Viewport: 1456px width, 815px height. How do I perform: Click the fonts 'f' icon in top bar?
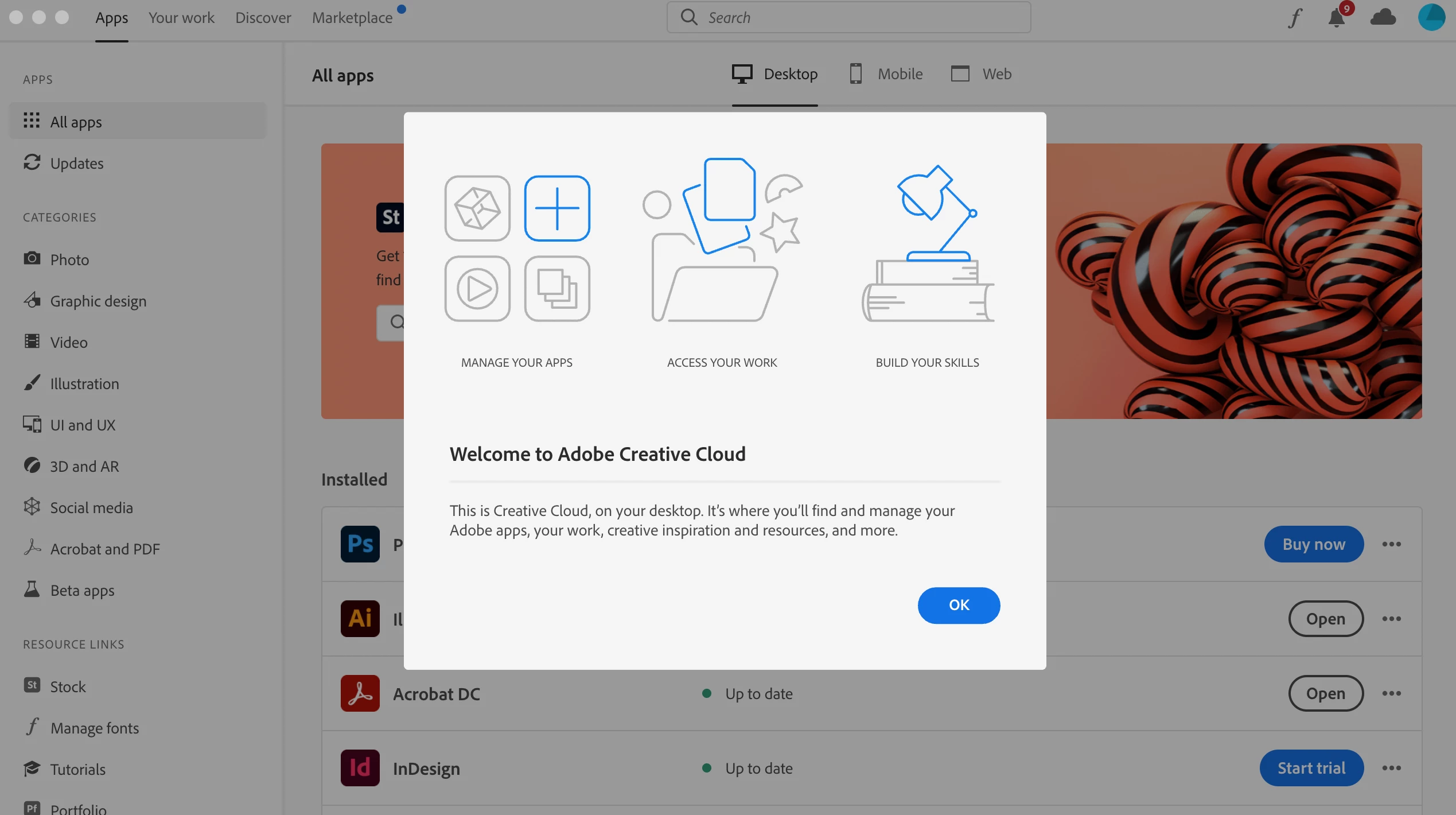[x=1295, y=18]
